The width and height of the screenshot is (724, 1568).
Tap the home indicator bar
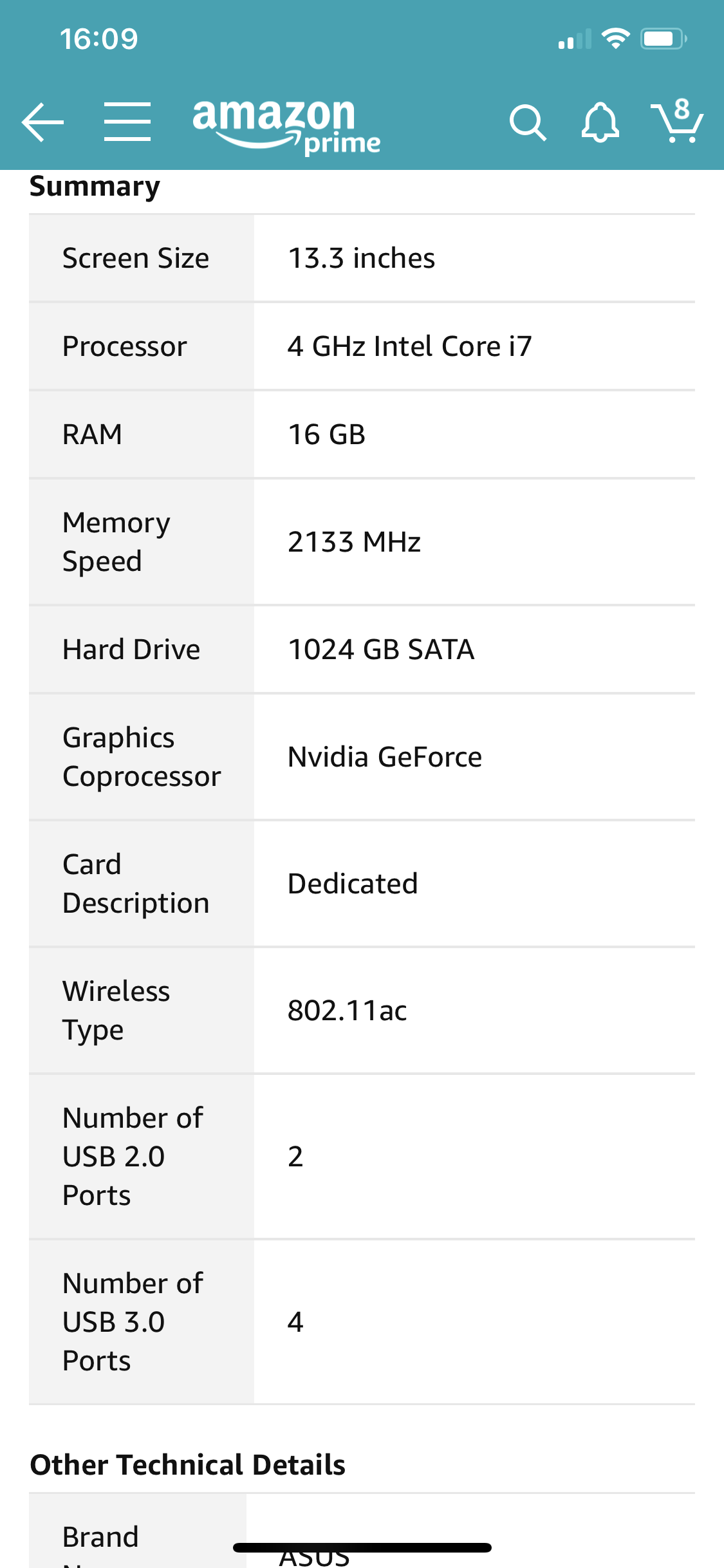pyautogui.click(x=362, y=1547)
